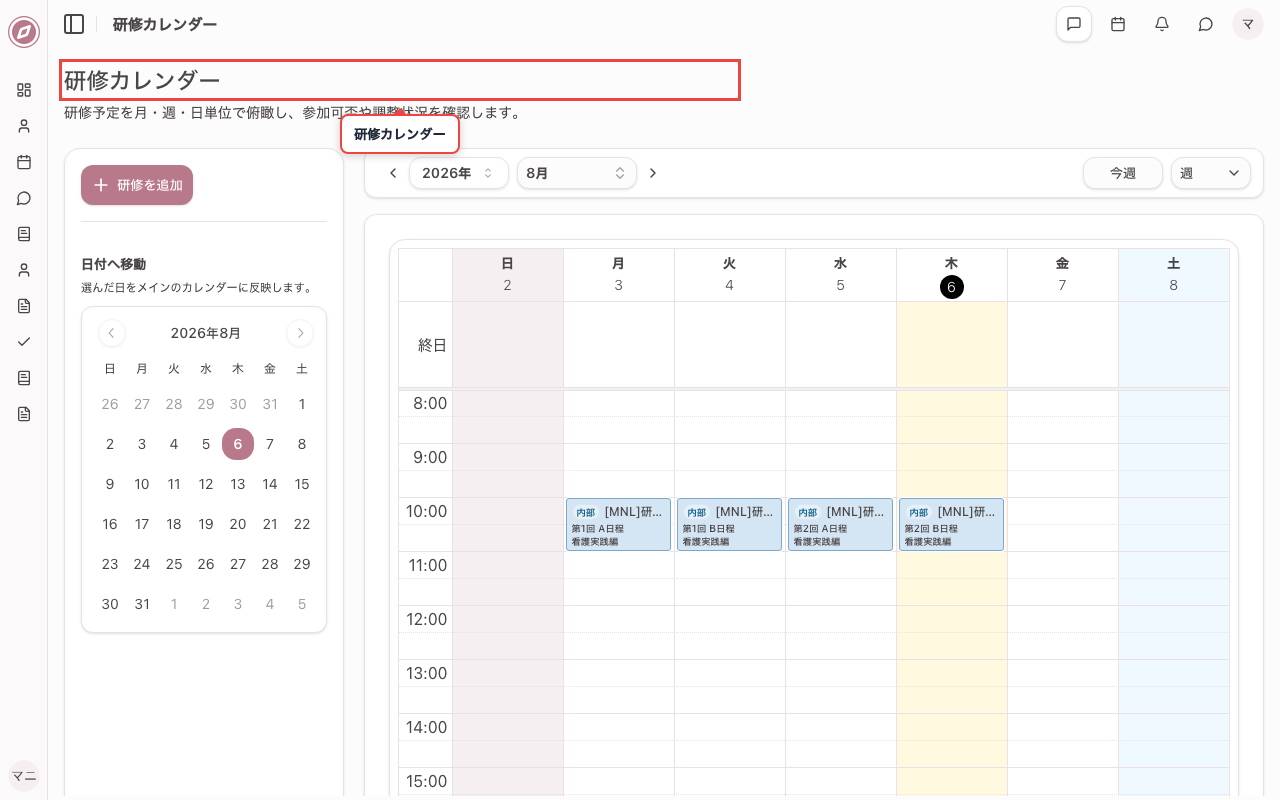Viewport: 1280px width, 800px height.
Task: Click the 研修カレンダー breadcrumb beside sidebar toggle
Action: point(165,24)
